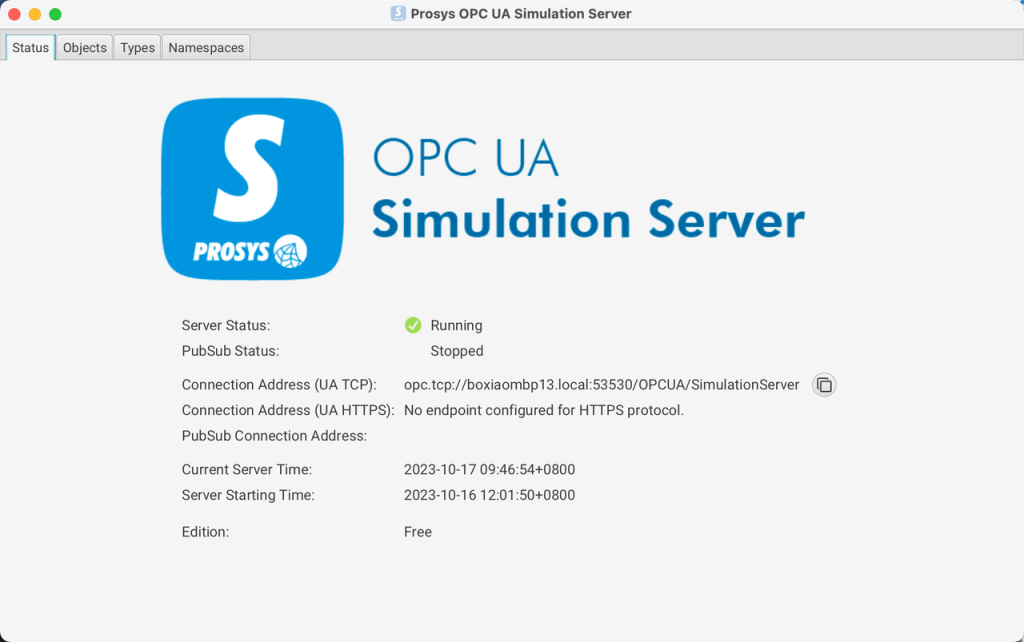
Task: Return to the Status tab
Action: (30, 47)
